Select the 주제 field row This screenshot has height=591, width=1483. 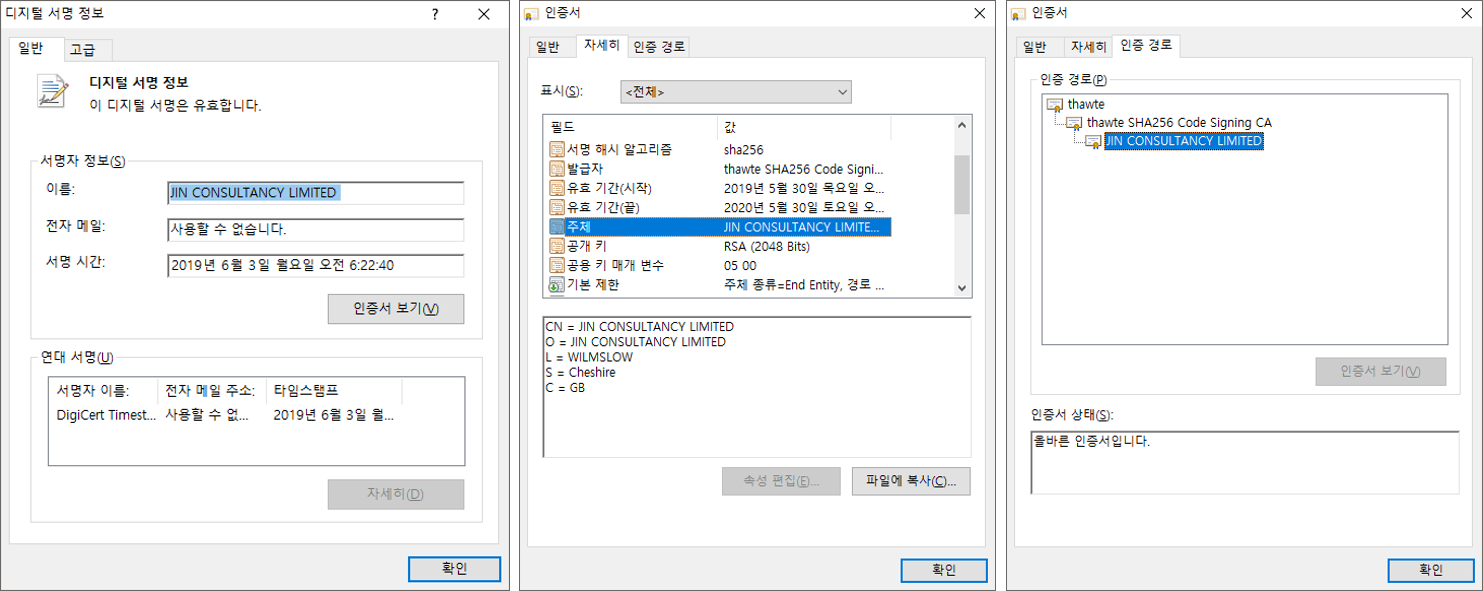click(720, 227)
